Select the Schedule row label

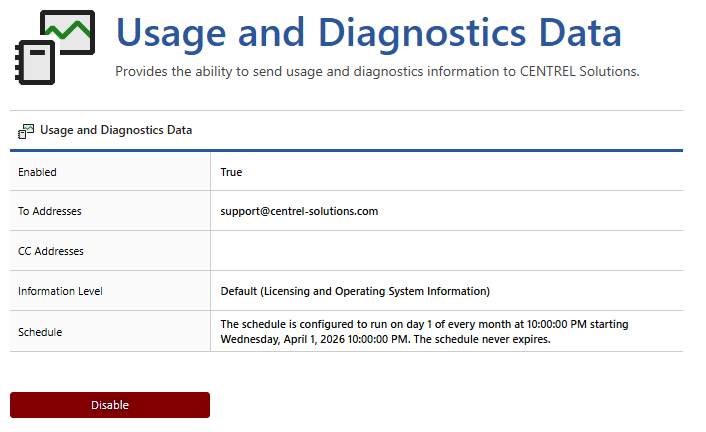tap(39, 331)
